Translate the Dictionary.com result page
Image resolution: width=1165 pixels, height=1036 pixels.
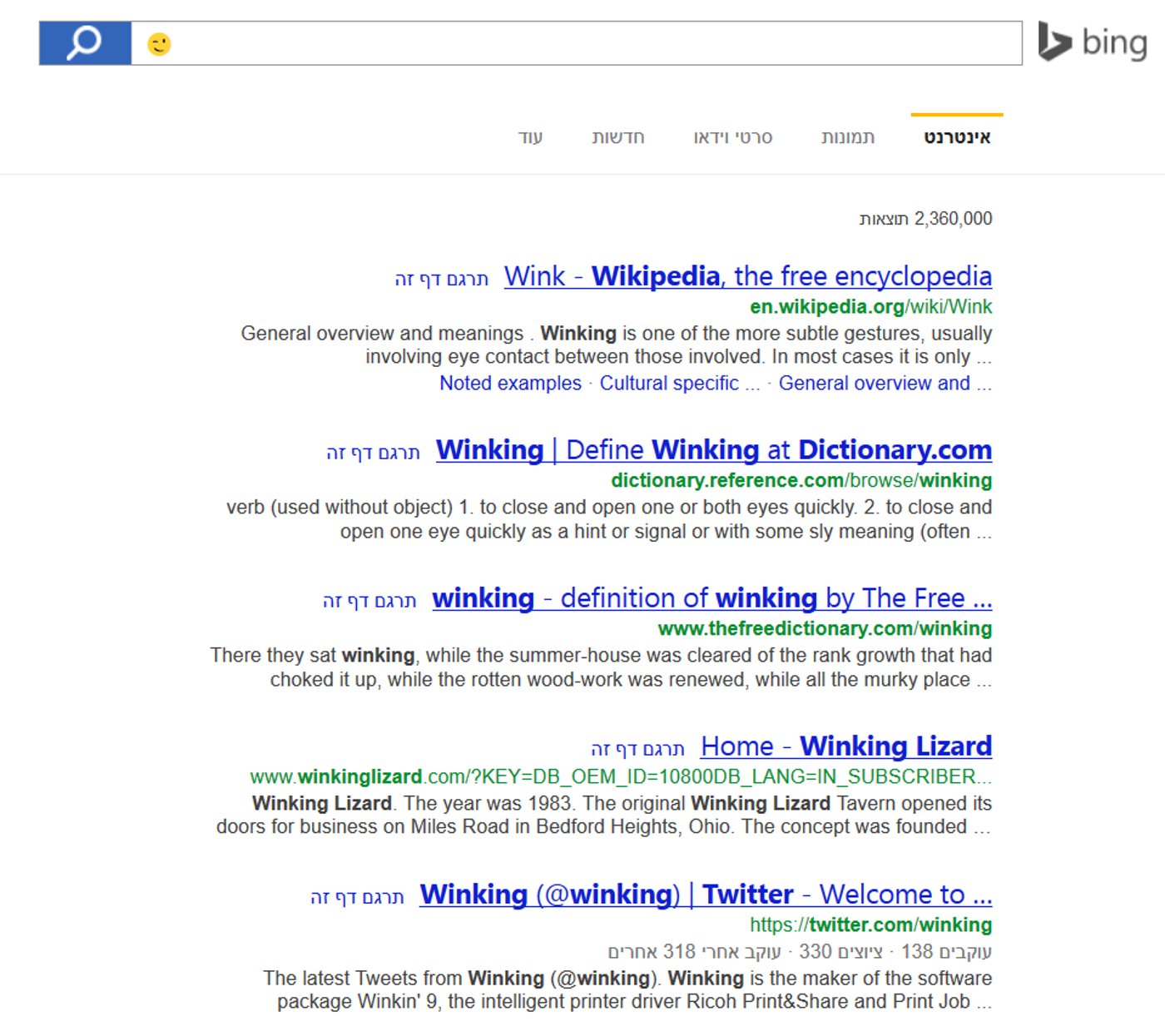[373, 453]
